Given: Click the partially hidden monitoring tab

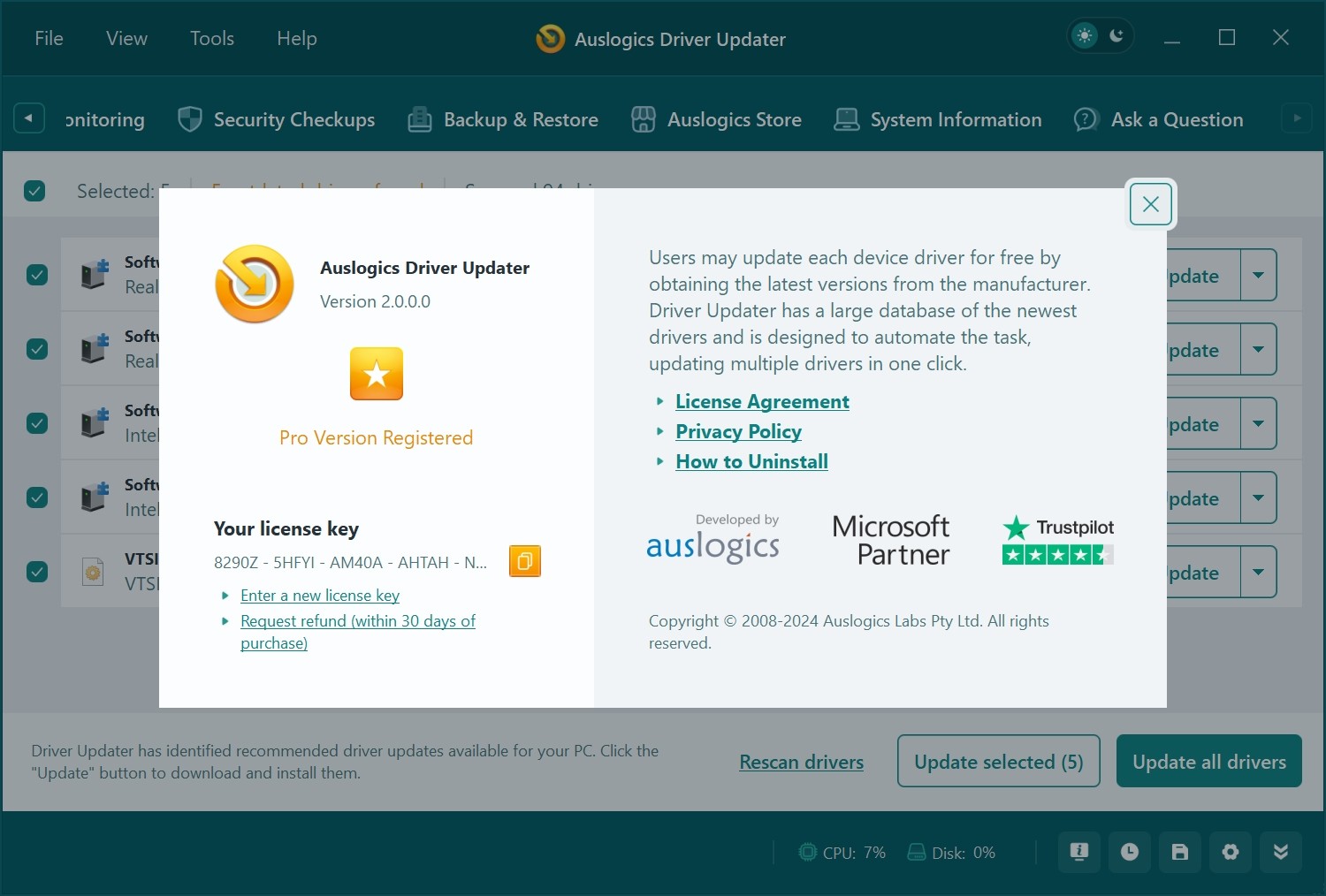Looking at the screenshot, I should [x=104, y=119].
